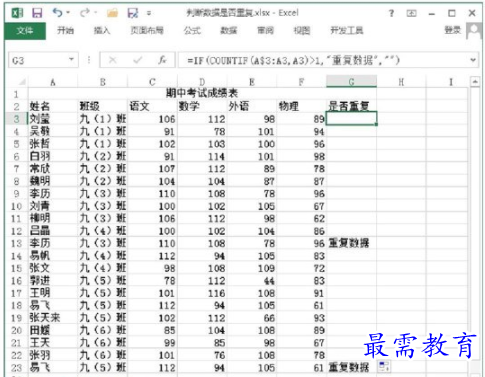Switch to the 插入 ribbon tab

pyautogui.click(x=102, y=31)
